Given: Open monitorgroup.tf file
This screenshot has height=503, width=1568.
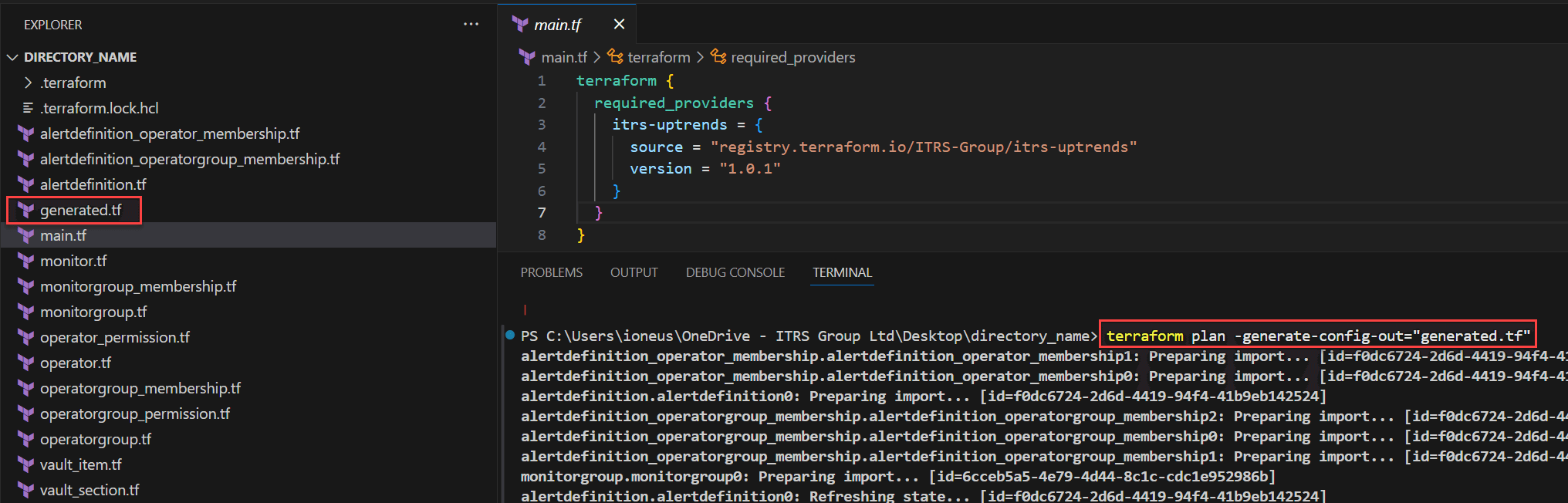Looking at the screenshot, I should (93, 312).
